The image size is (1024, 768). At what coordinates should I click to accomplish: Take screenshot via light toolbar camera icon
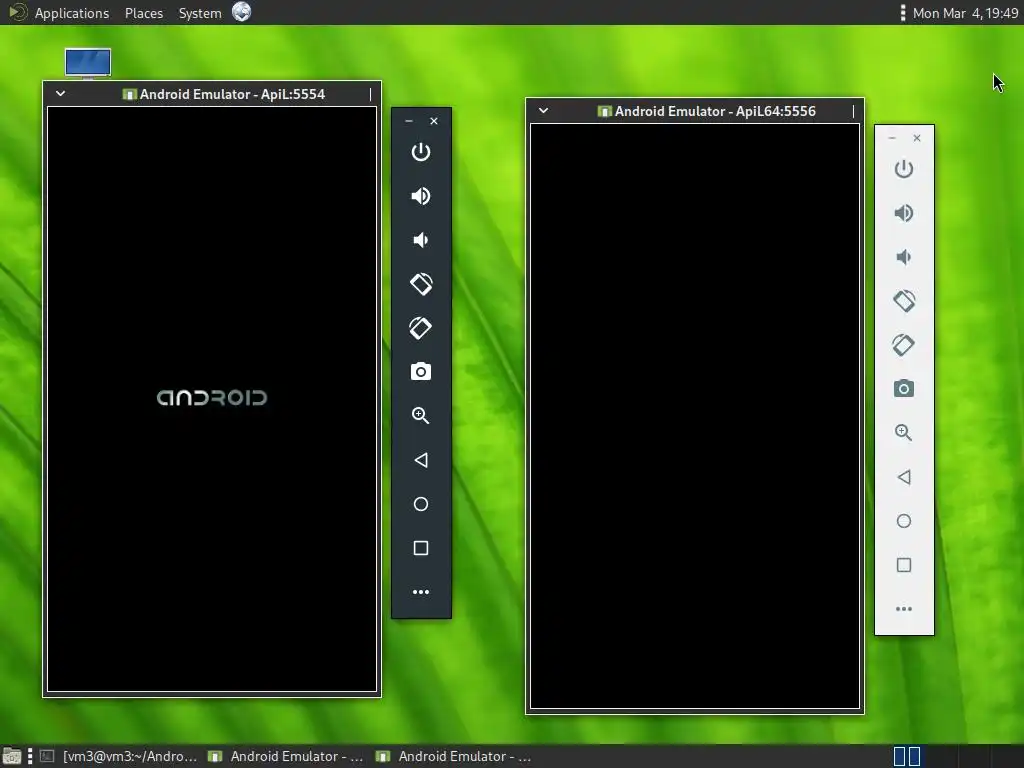904,389
